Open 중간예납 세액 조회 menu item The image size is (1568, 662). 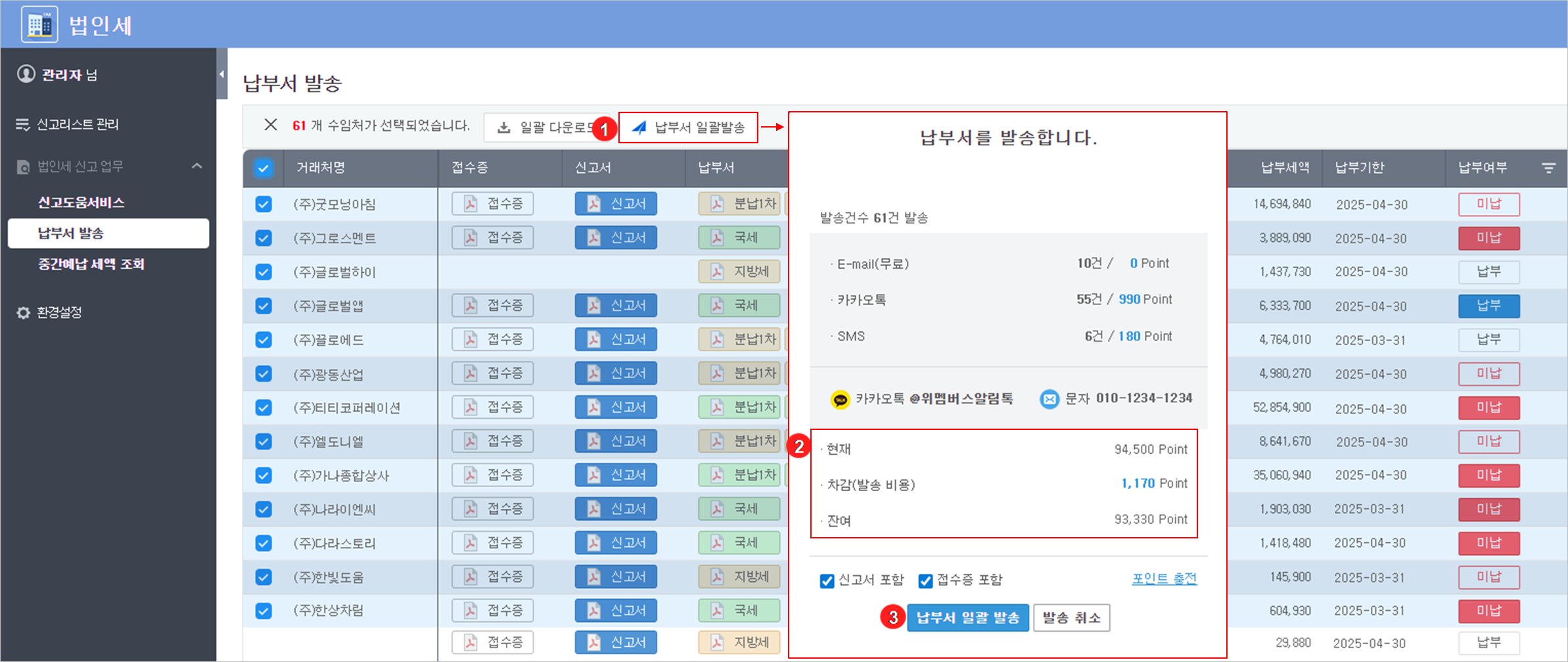click(x=91, y=264)
